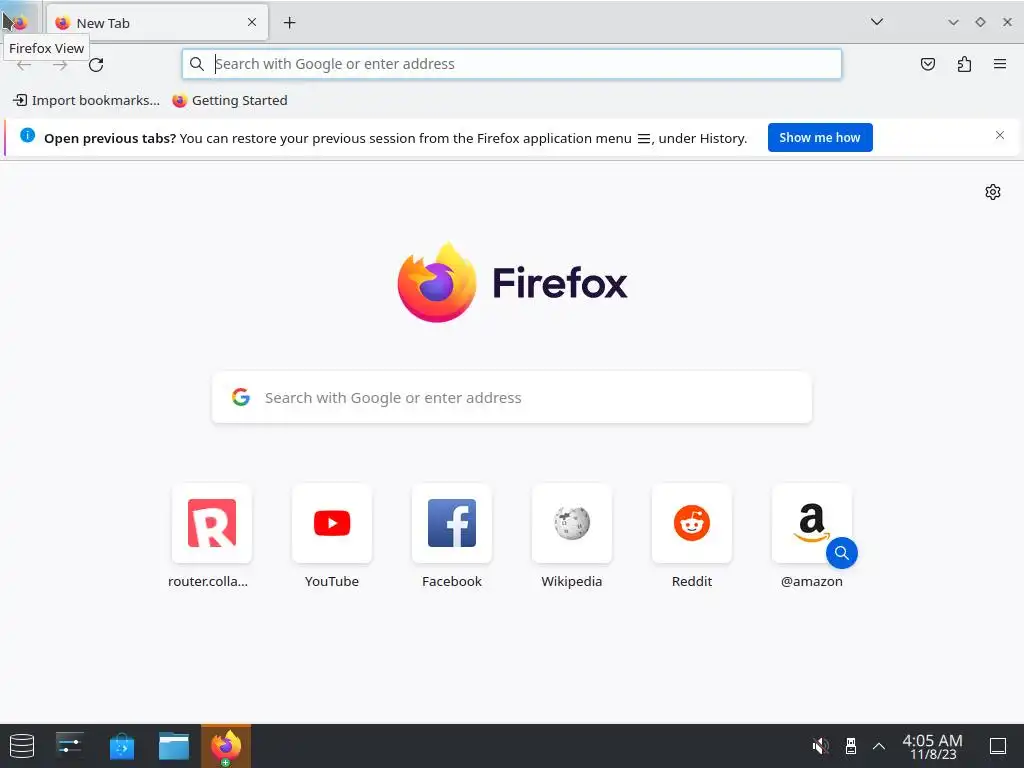Click the address bar search field
The width and height of the screenshot is (1024, 768).
click(511, 64)
